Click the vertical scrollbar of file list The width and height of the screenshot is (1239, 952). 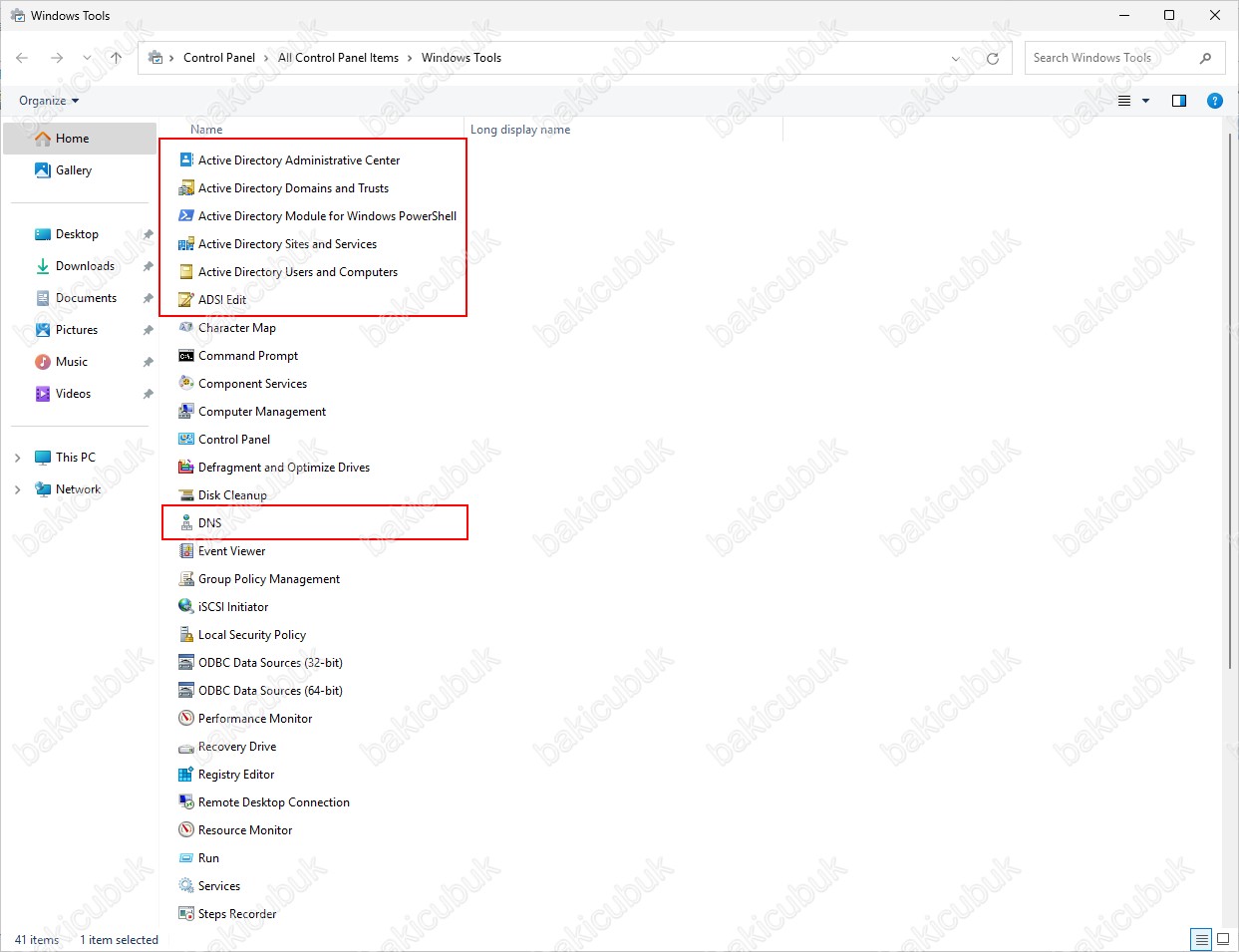tap(1231, 399)
